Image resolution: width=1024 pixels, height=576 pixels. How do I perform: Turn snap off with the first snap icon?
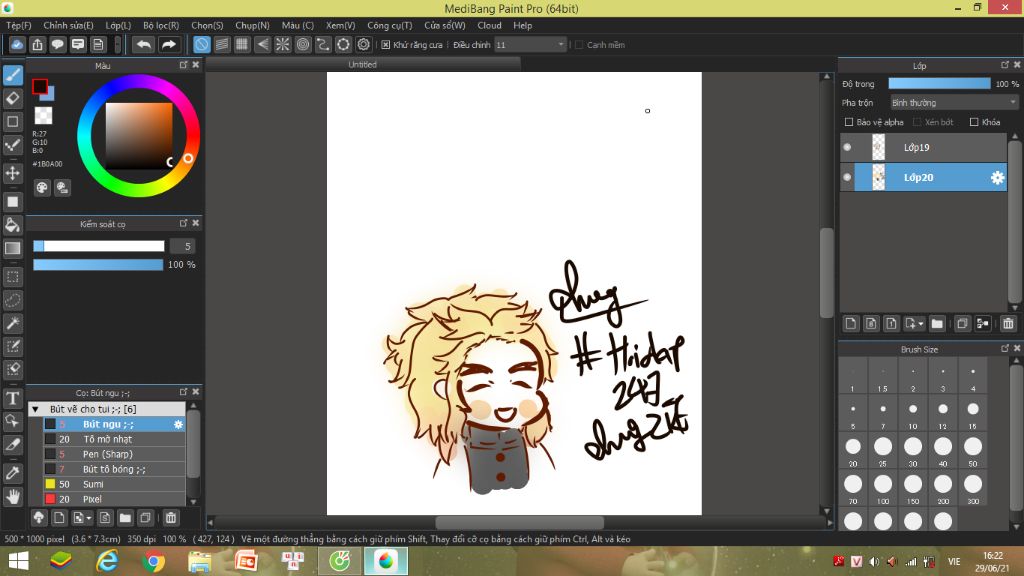[202, 44]
